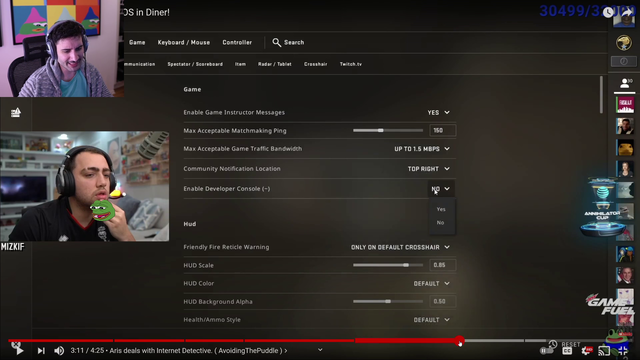Play the YouTube video

pos(19,350)
